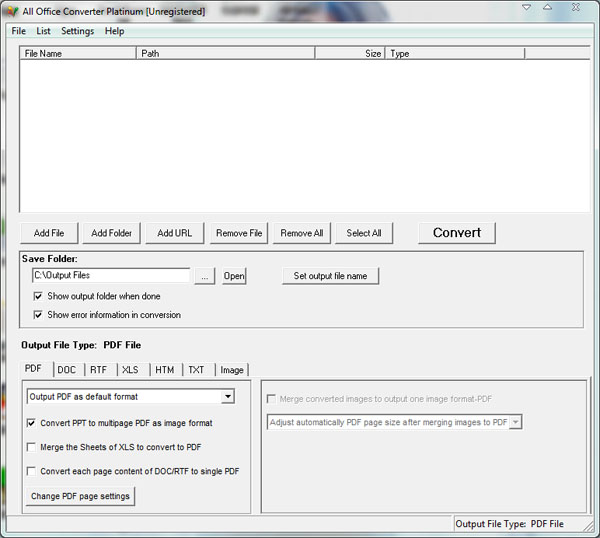Screen dimensions: 600x538
Task: Click the window minimize arrow button
Action: 527,7
